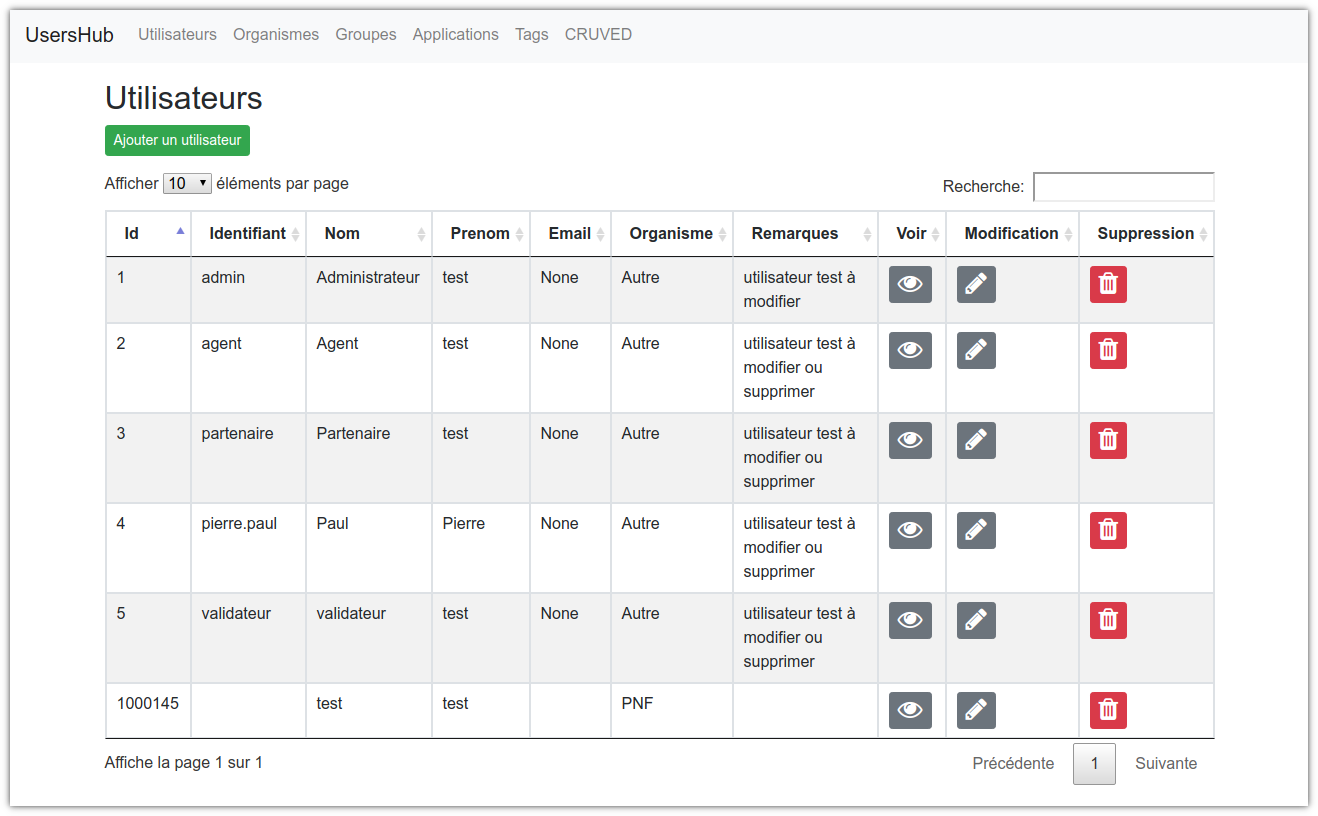View details of user 1000145
Viewport: 1318px width, 816px height.
tap(910, 711)
